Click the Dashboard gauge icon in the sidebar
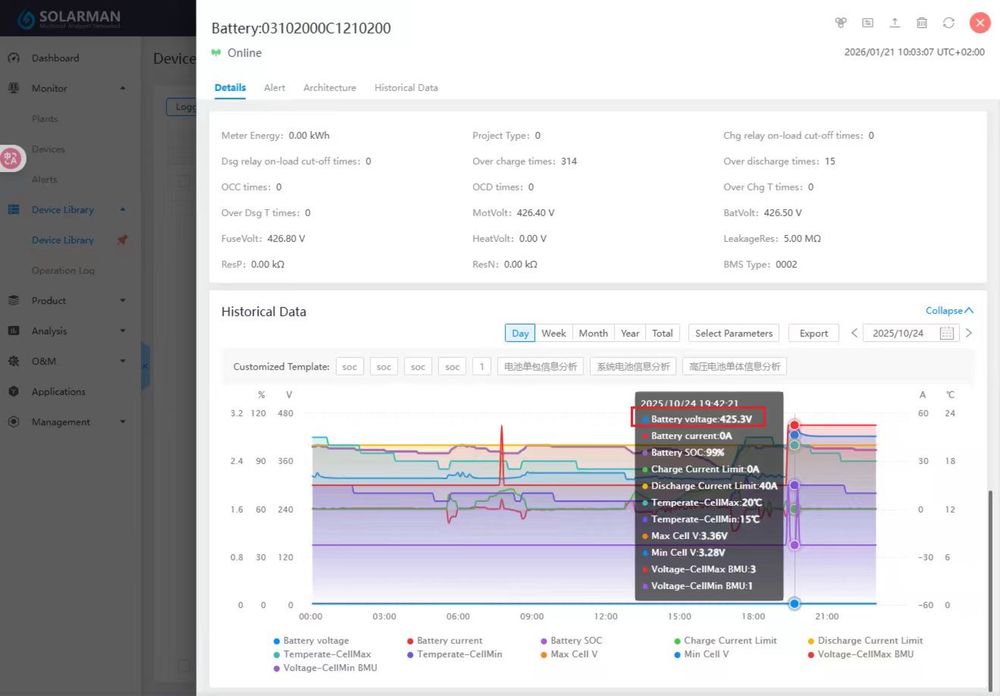 tap(14, 58)
